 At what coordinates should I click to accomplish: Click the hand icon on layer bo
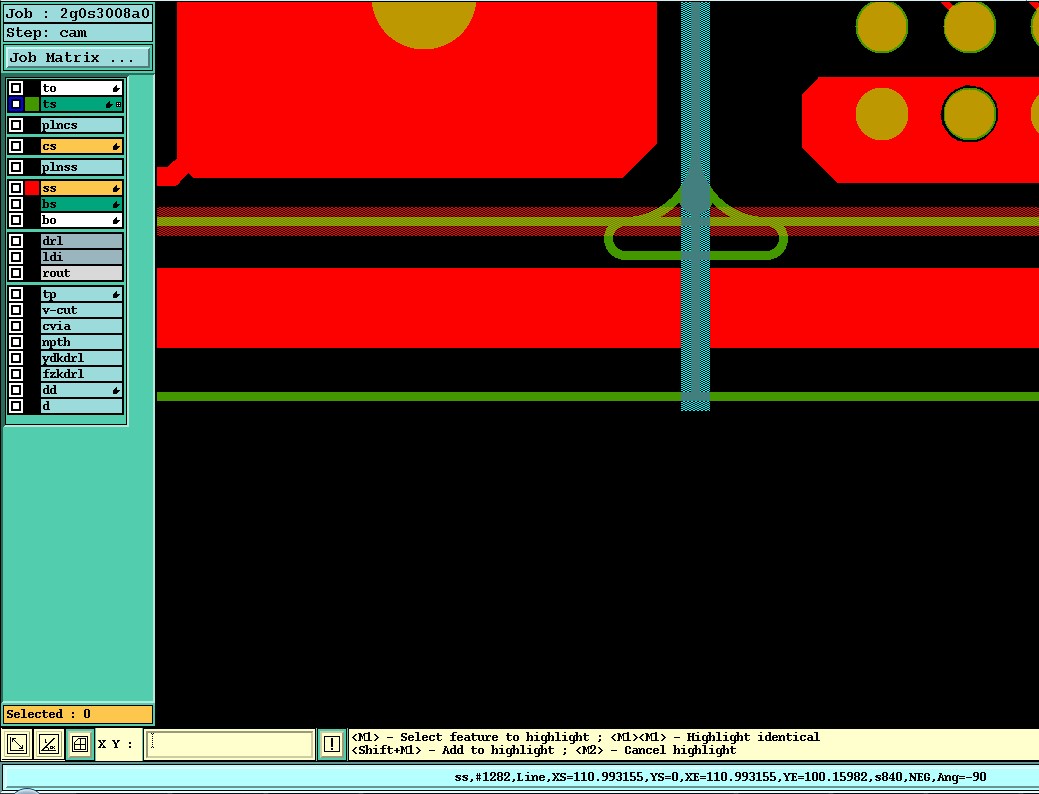pyautogui.click(x=116, y=221)
